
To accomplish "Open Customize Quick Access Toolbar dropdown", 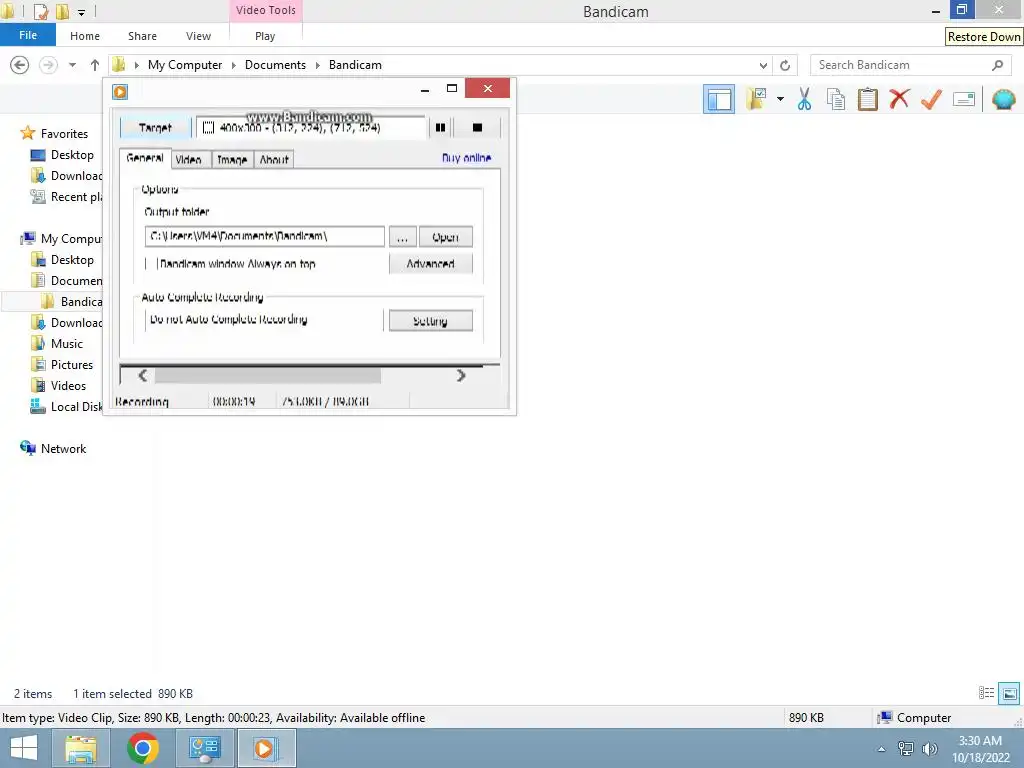I will (81, 12).
